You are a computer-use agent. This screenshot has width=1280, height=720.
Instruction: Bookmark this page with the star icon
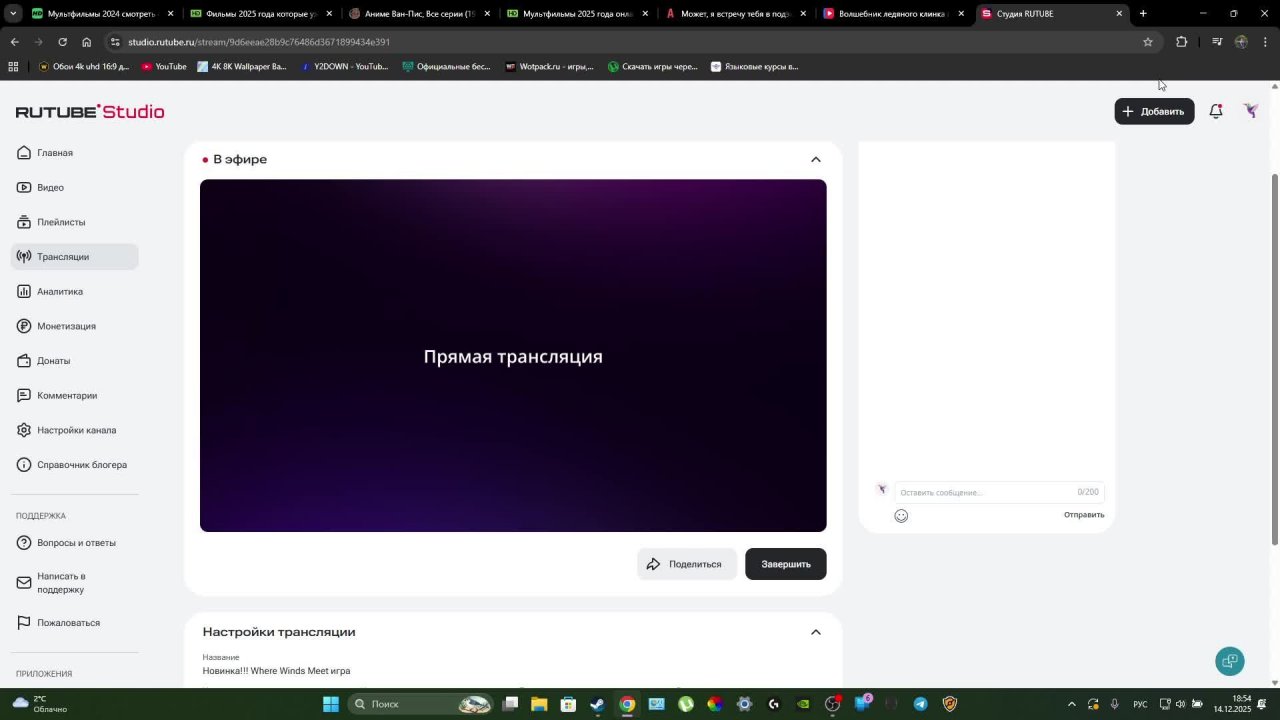[x=1148, y=42]
